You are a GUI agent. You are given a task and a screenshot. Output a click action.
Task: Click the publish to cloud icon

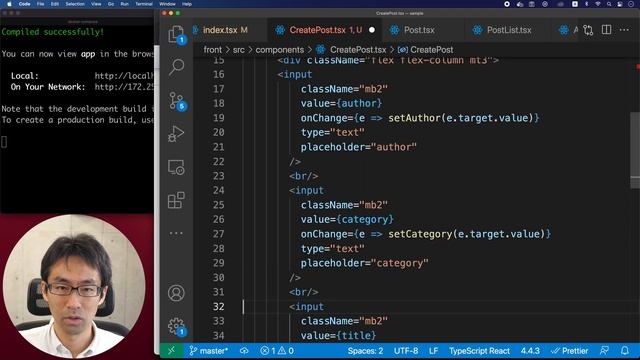pyautogui.click(x=244, y=351)
